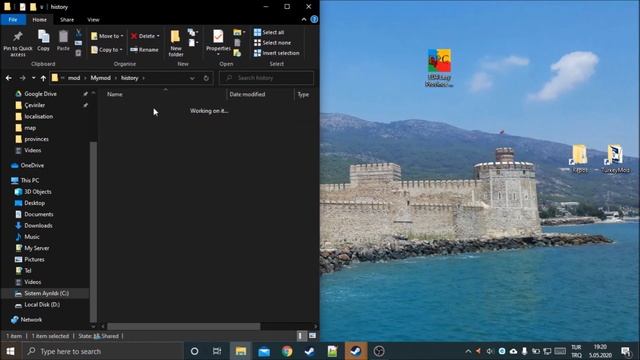Open the Windows Start menu

(x=10, y=351)
